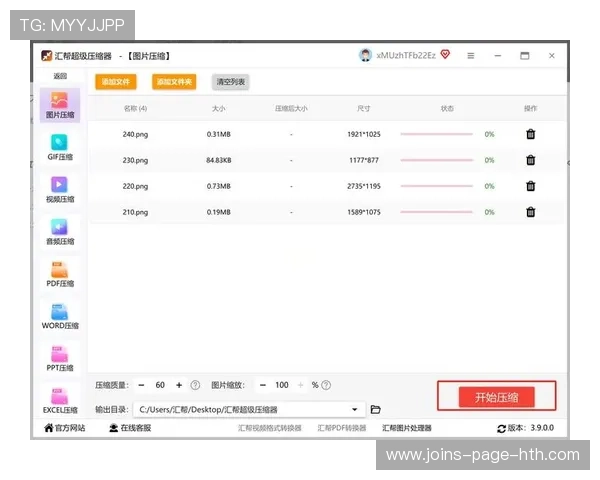Image resolution: width=600 pixels, height=480 pixels.
Task: Open WORD压缩 in the sidebar
Action: [x=60, y=316]
